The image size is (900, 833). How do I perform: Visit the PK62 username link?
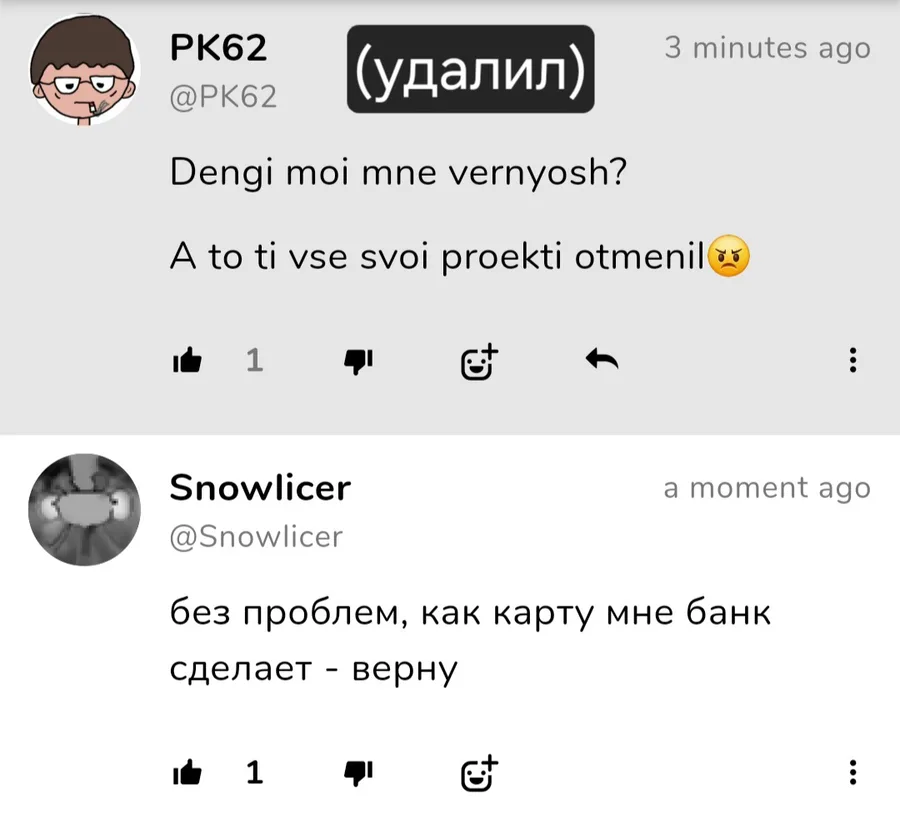[218, 48]
